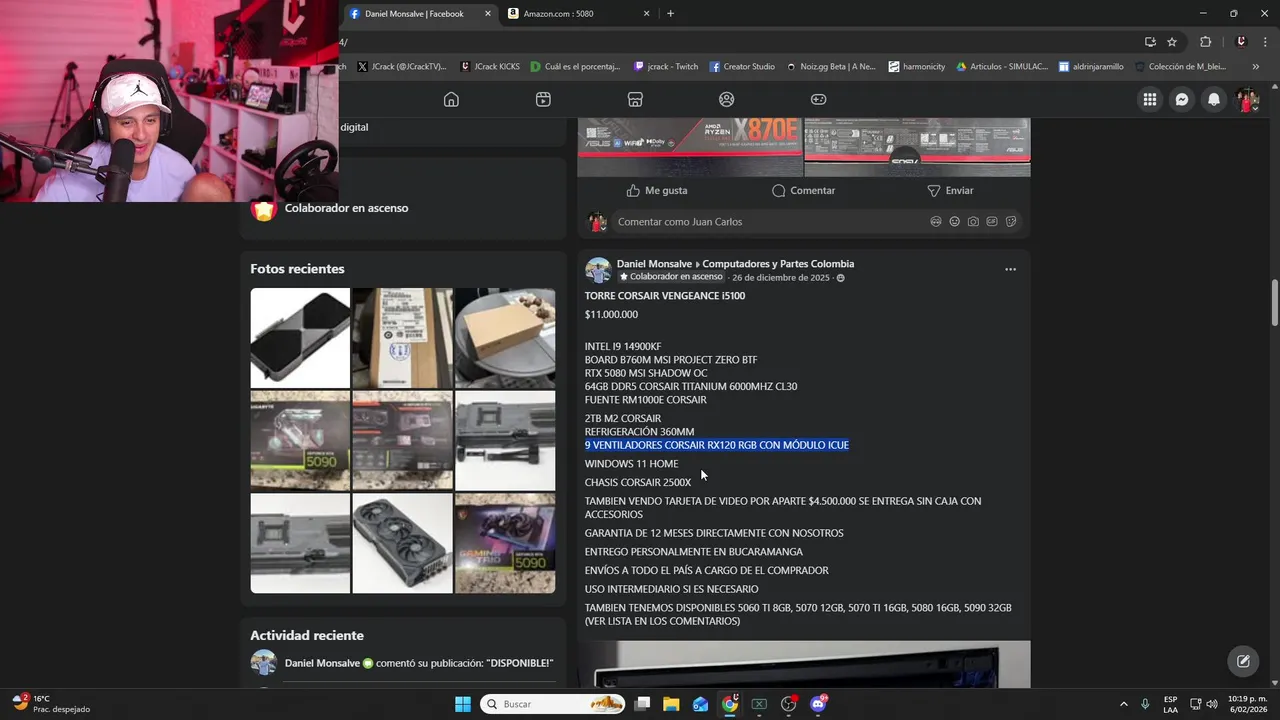Click the Enviar button
Screen dimensions: 1280x720
click(950, 190)
